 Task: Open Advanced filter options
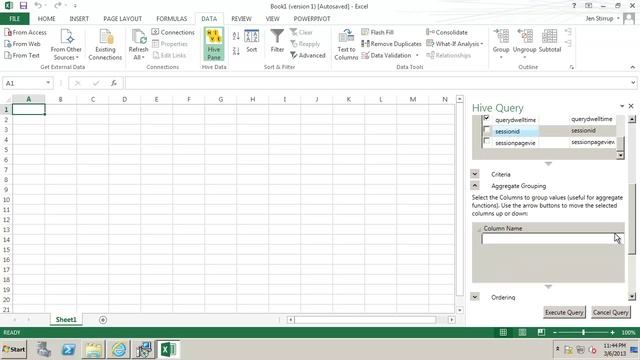pos(308,55)
